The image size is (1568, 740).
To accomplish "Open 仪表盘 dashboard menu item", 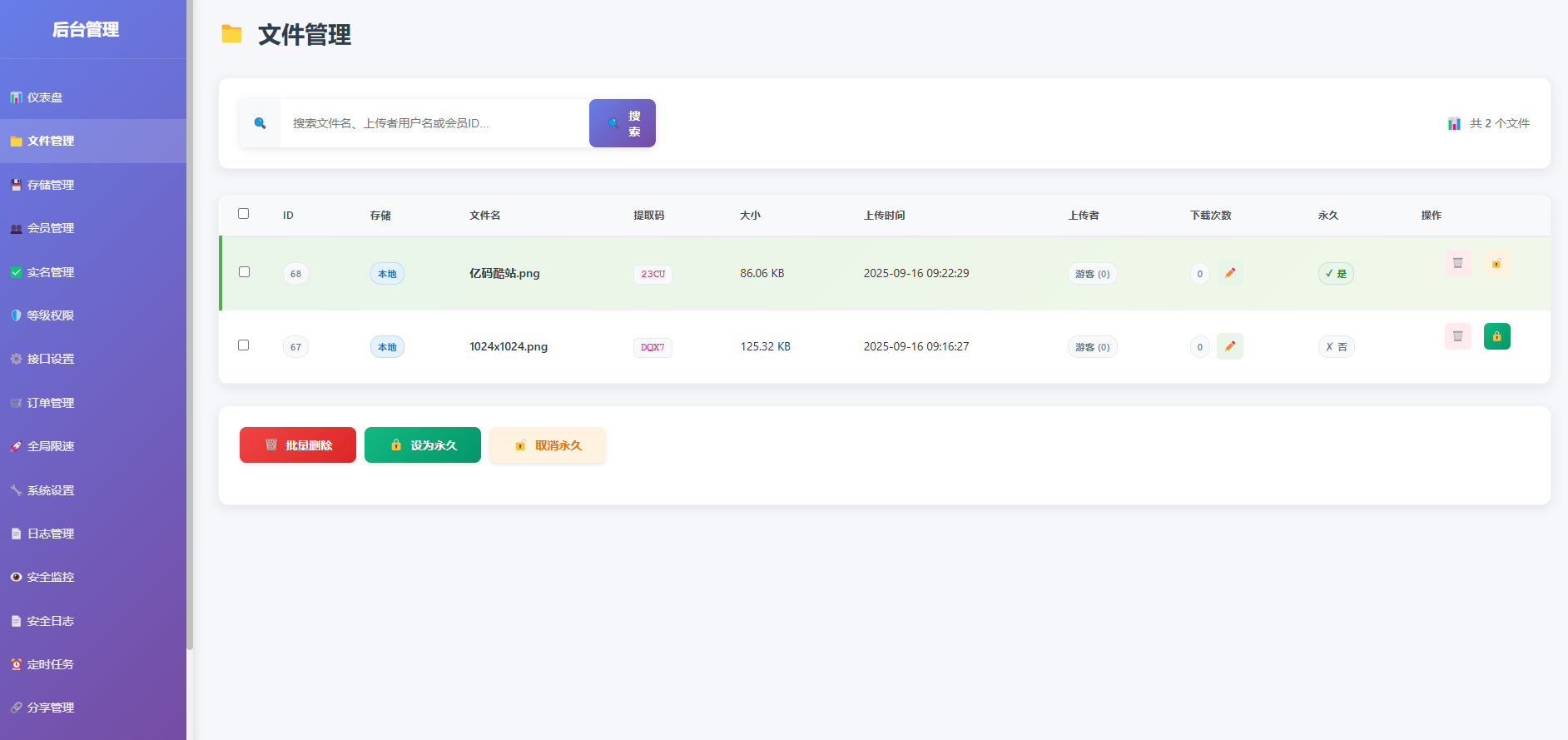I will tap(45, 97).
